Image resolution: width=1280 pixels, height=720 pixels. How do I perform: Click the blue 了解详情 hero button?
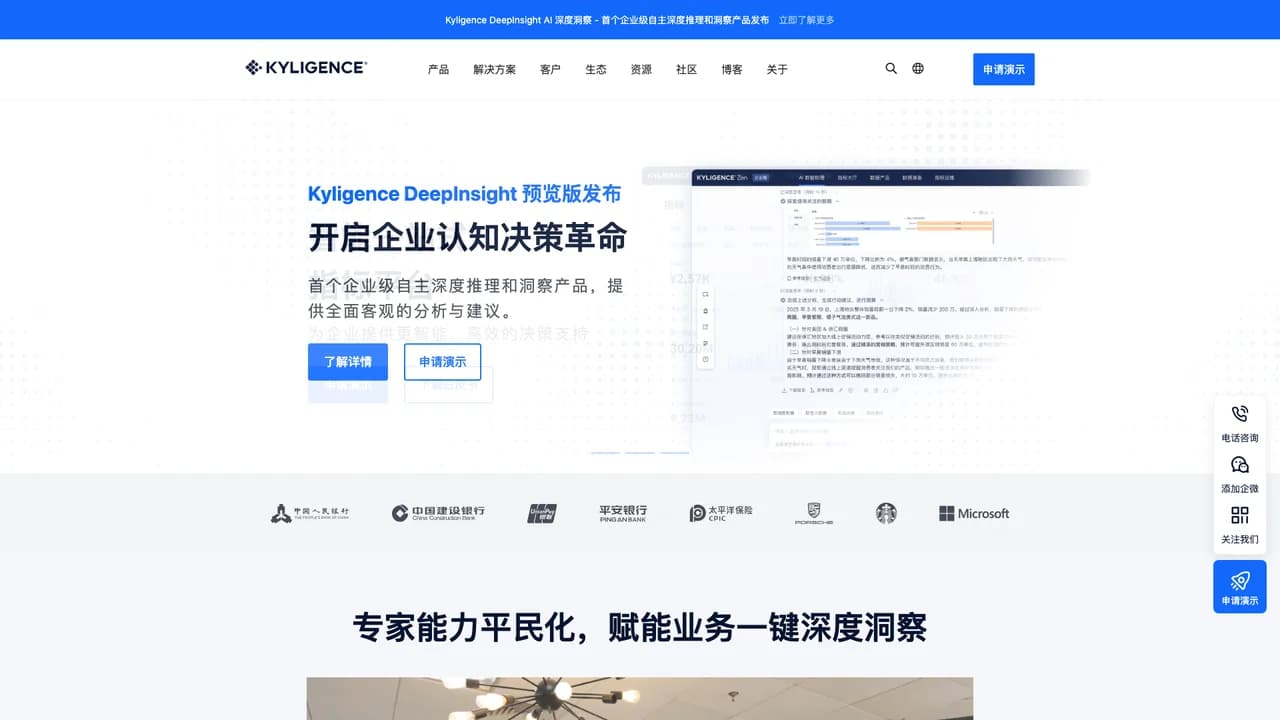pyautogui.click(x=348, y=362)
